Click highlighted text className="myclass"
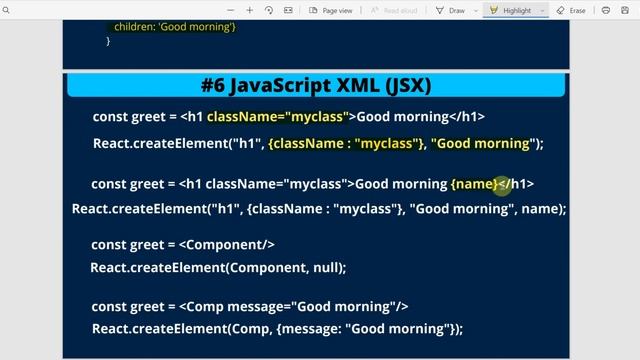The image size is (640, 360). (278, 117)
